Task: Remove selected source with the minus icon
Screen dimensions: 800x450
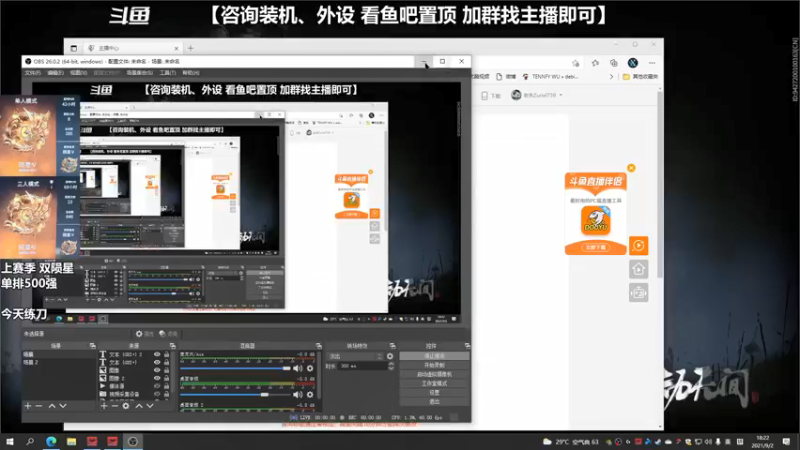Action: pos(115,406)
